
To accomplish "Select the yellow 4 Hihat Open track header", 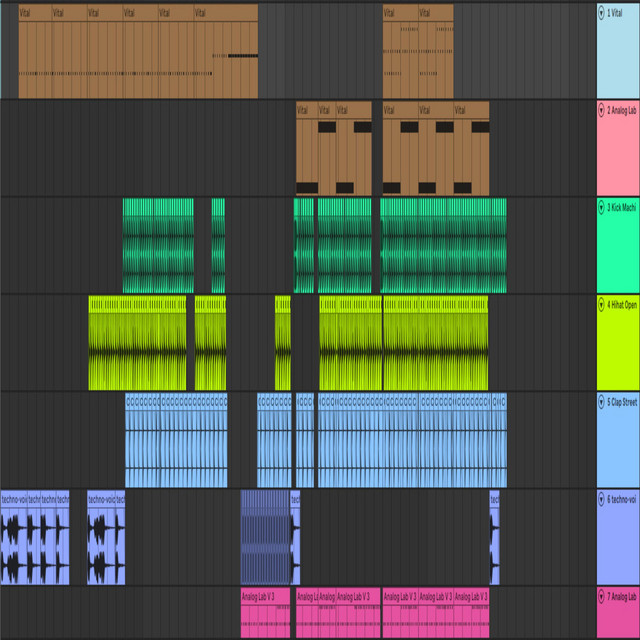I will 618,342.
